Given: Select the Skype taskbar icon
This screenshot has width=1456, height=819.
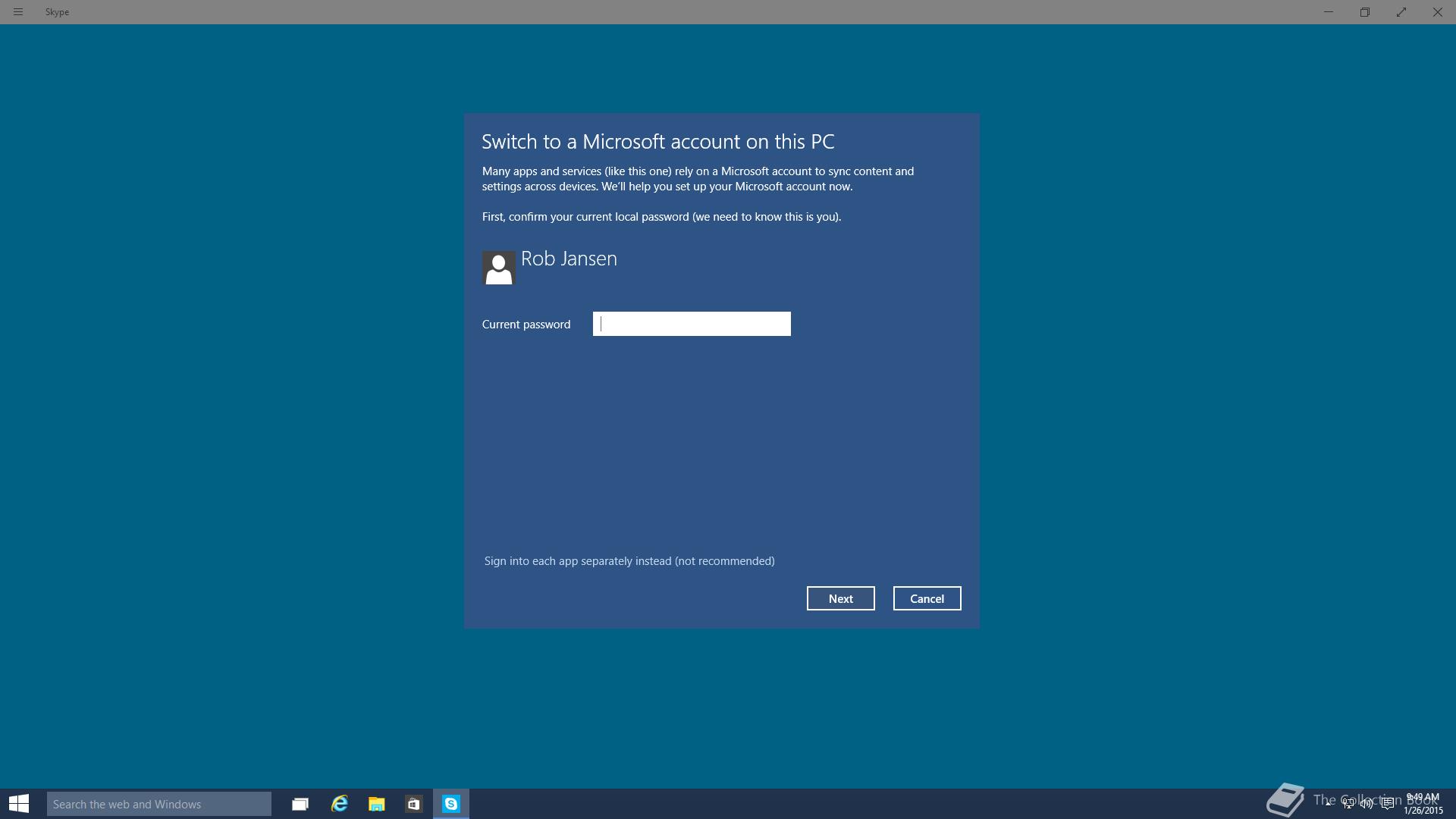Looking at the screenshot, I should click(451, 804).
